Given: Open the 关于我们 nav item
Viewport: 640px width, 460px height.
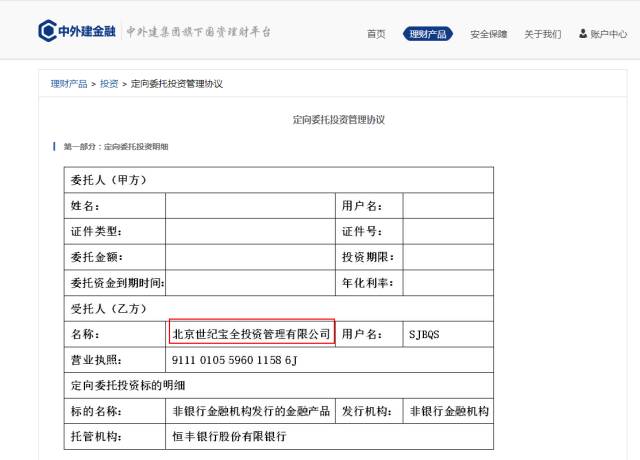Looking at the screenshot, I should (x=542, y=34).
